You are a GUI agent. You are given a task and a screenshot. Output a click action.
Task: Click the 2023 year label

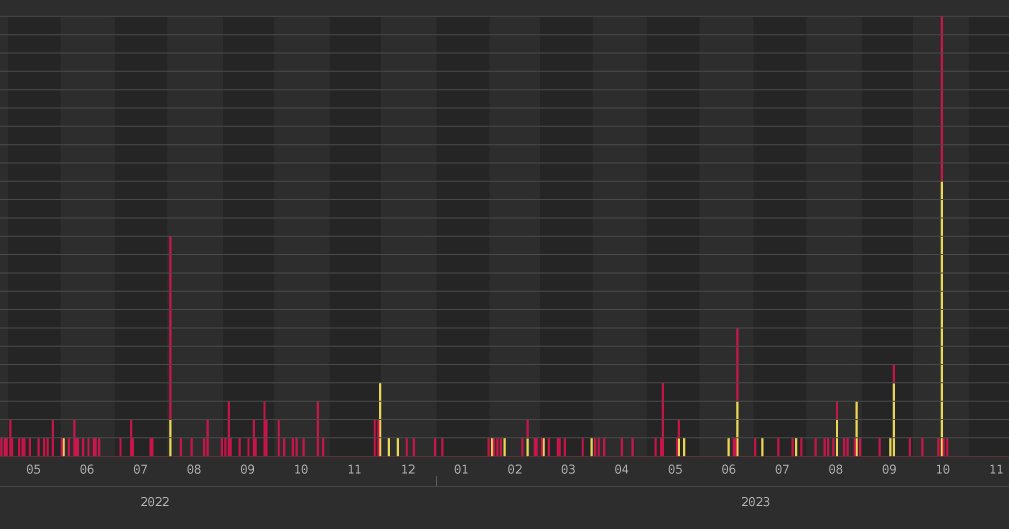click(755, 502)
